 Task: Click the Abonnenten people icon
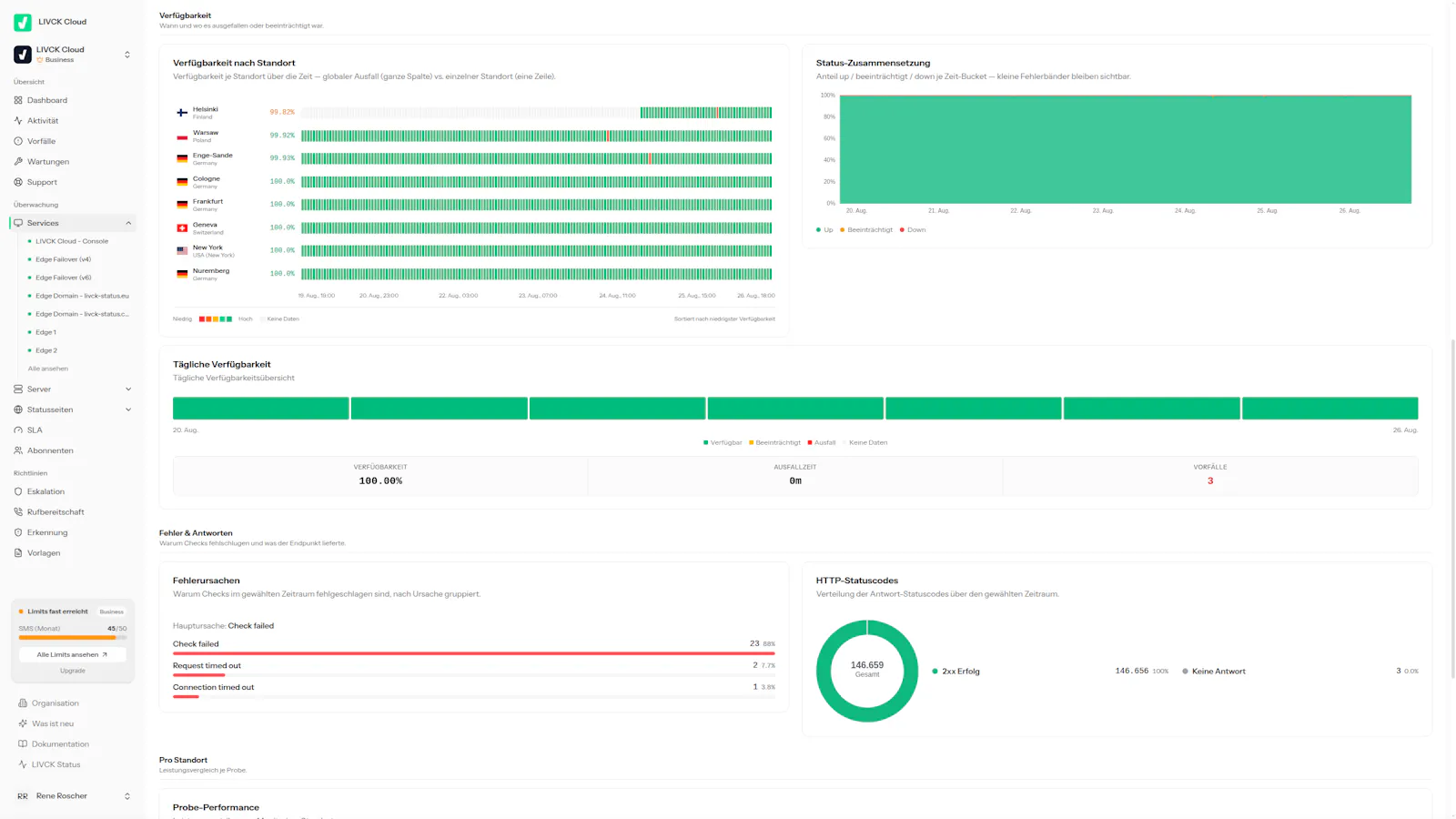pos(18,450)
